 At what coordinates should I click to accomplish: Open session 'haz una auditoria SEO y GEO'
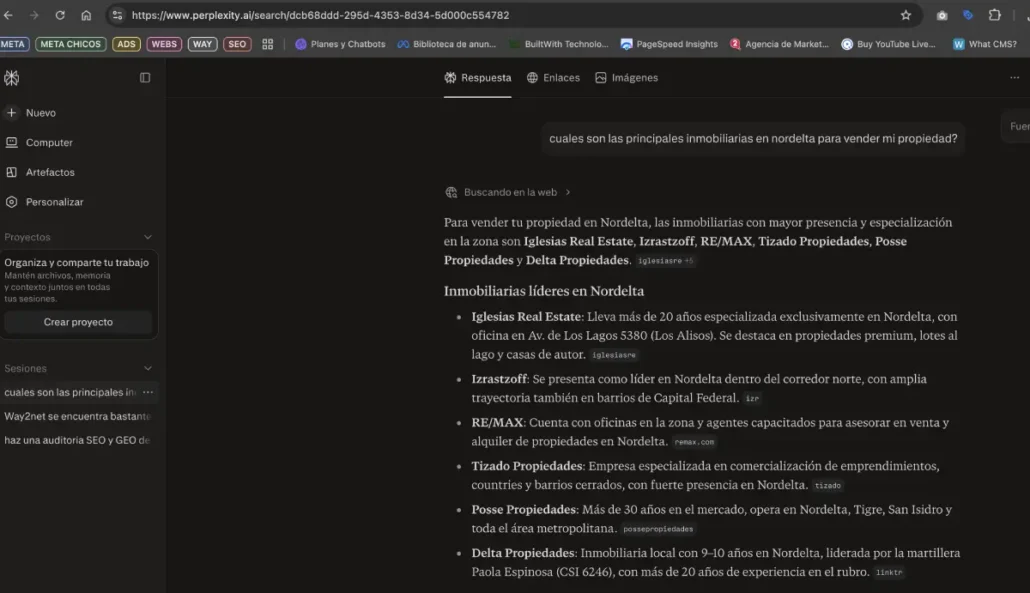(x=78, y=440)
